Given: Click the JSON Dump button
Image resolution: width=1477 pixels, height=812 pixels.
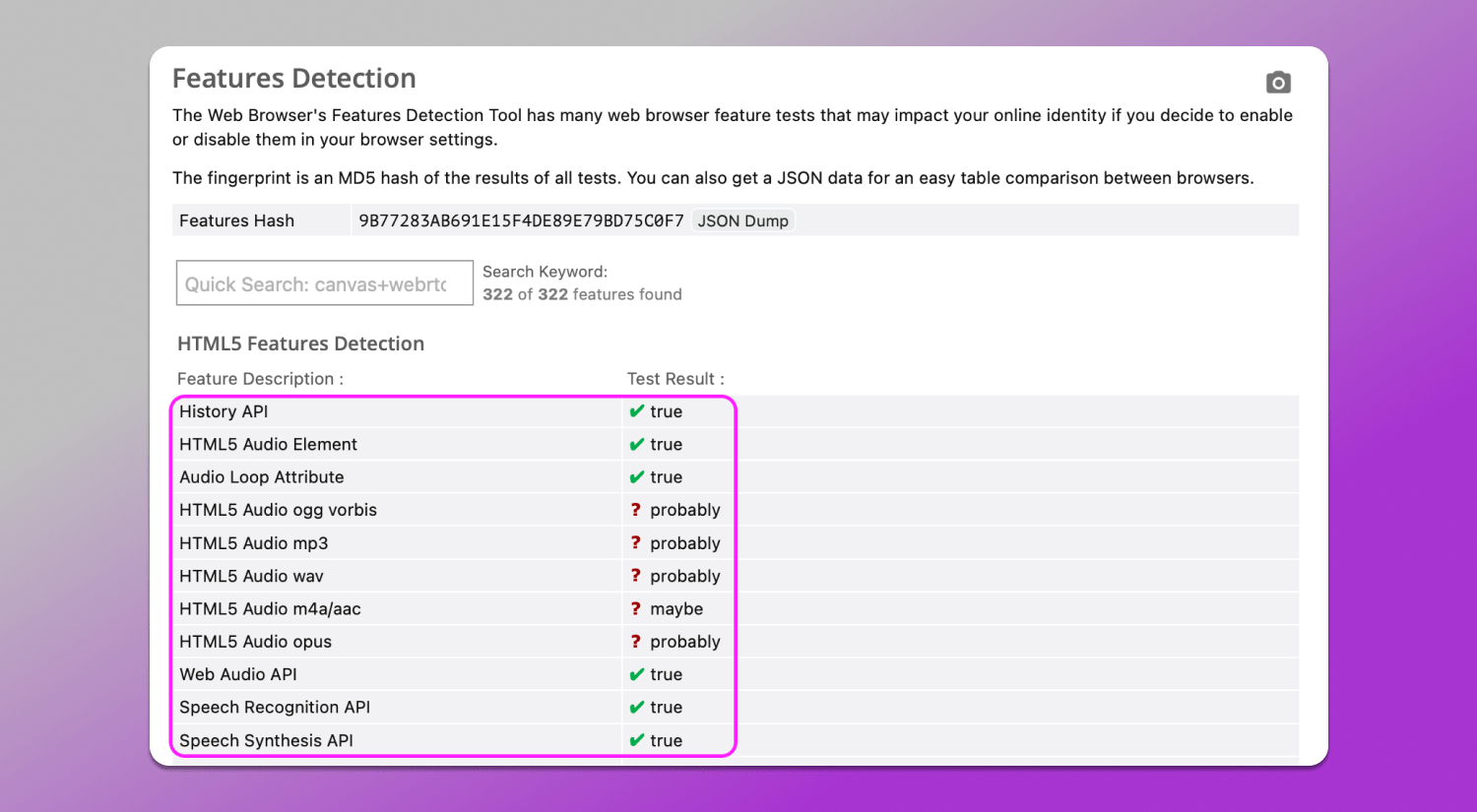Looking at the screenshot, I should pos(742,220).
